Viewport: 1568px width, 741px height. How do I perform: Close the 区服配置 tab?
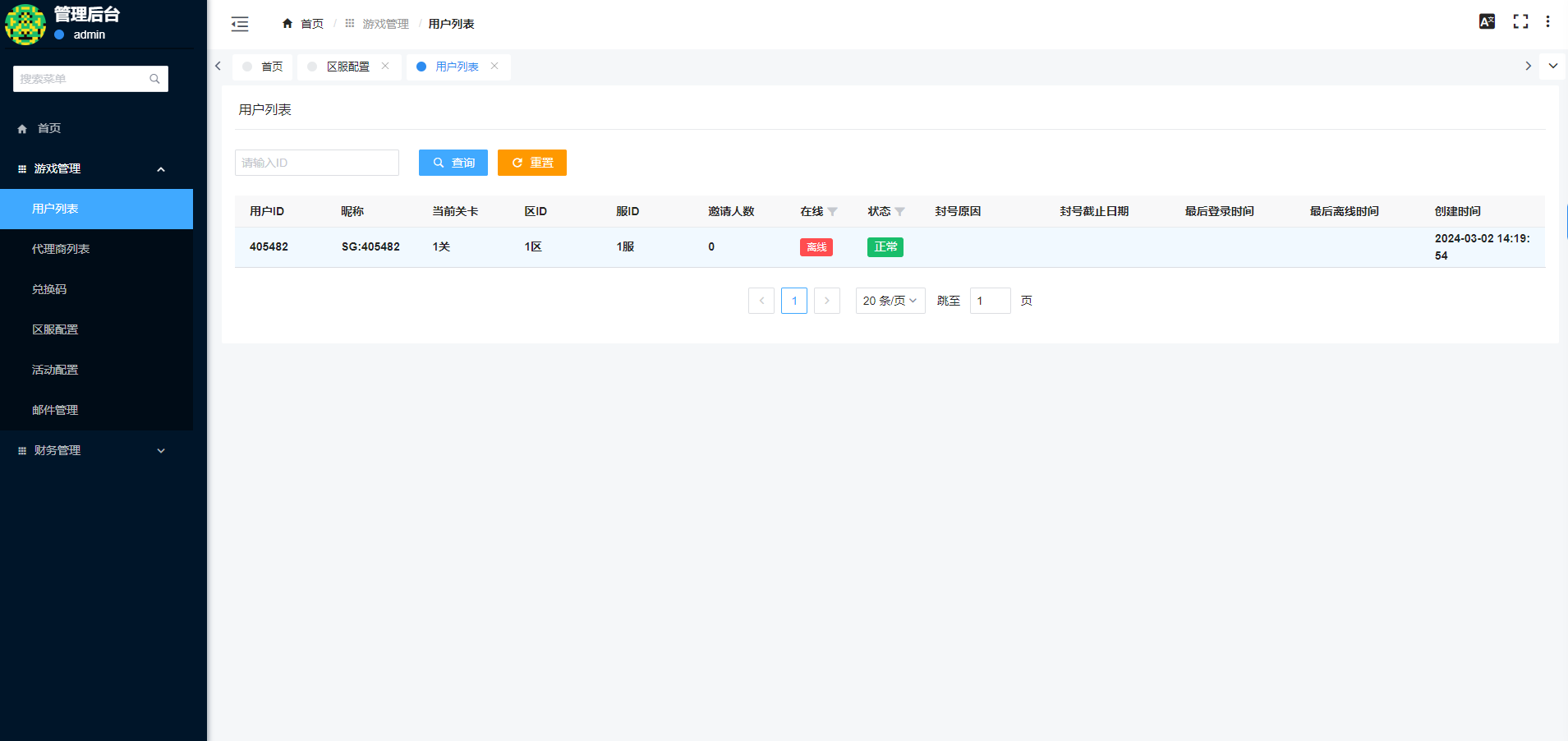(385, 67)
